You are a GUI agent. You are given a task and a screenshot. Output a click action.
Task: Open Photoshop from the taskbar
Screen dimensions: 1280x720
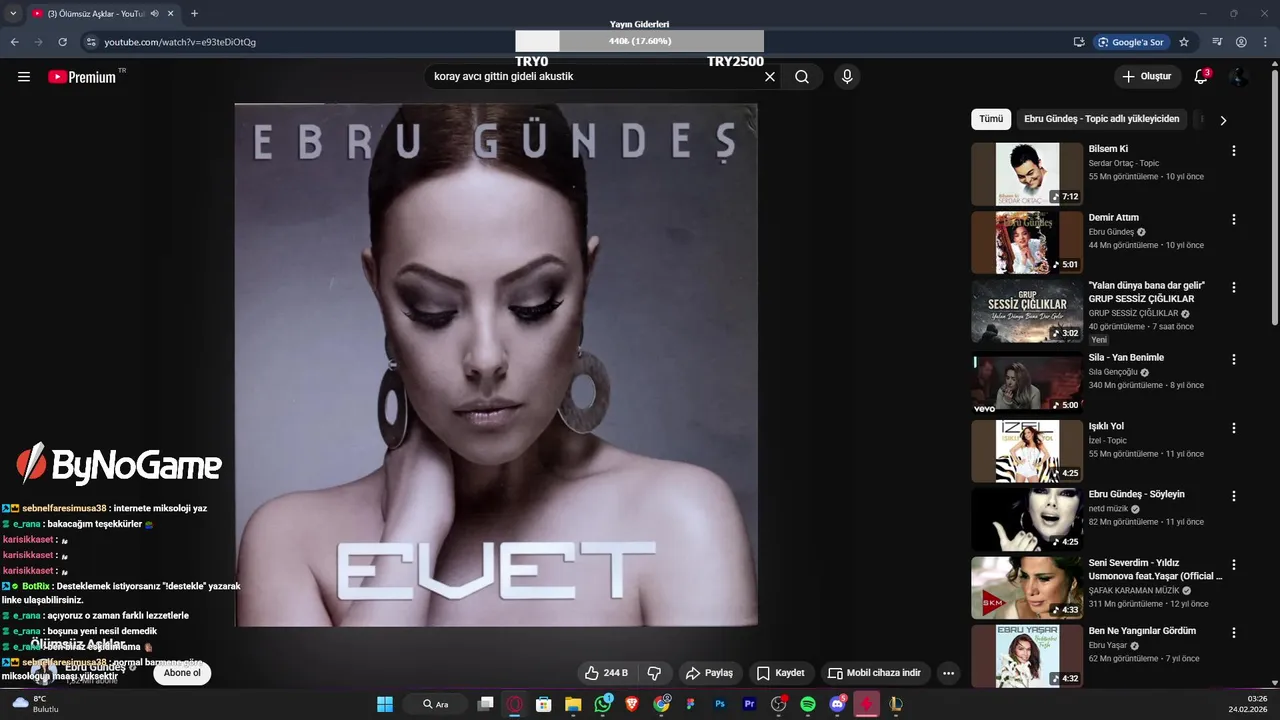coord(720,704)
